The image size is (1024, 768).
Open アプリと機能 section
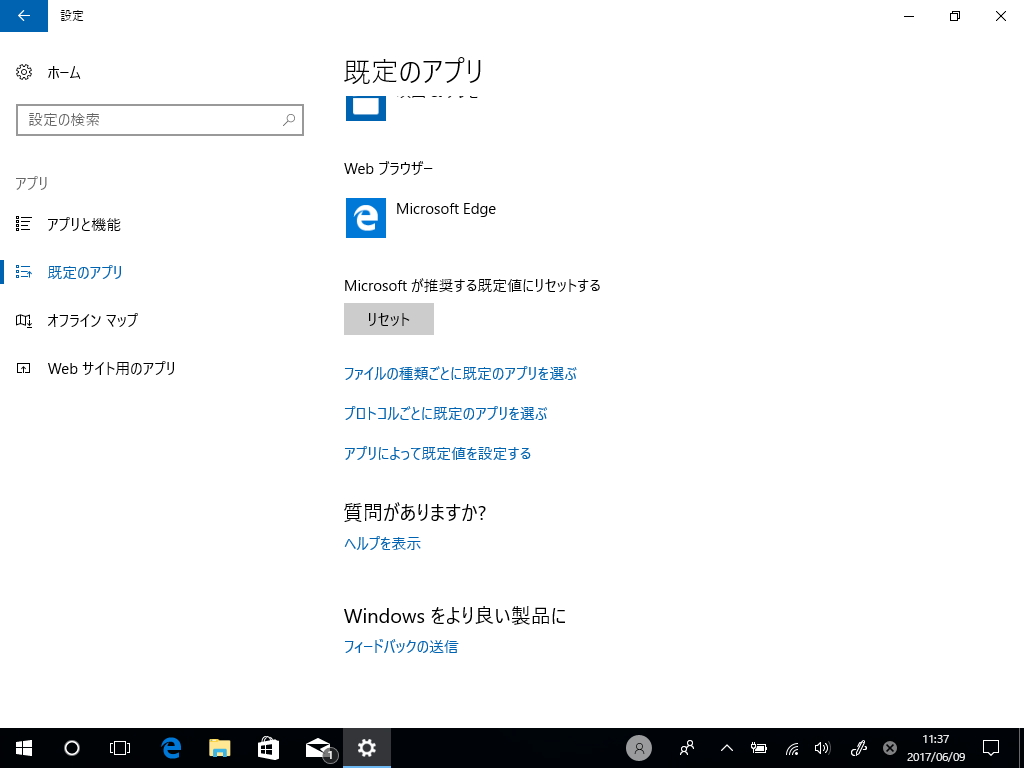pos(84,225)
